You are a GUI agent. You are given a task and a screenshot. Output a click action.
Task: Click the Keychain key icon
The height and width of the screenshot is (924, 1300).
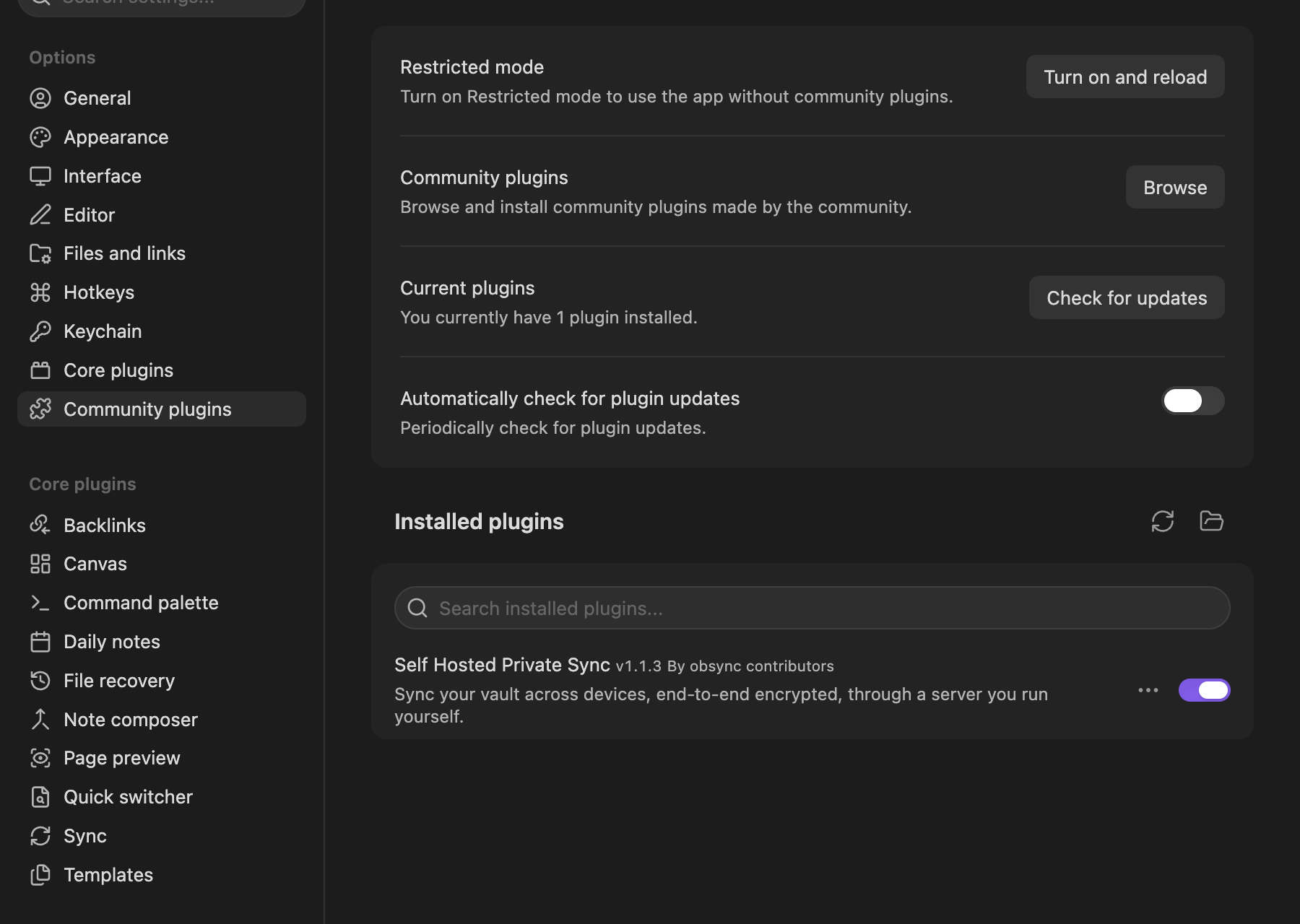(40, 331)
